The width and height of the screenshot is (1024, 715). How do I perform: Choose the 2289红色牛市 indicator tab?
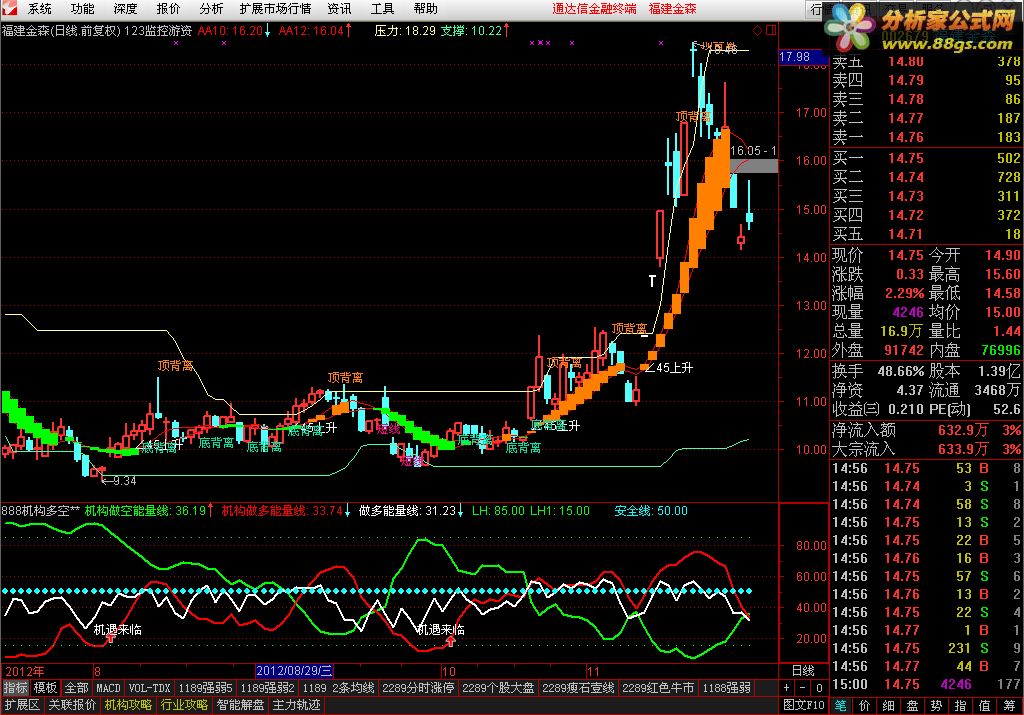coord(658,688)
